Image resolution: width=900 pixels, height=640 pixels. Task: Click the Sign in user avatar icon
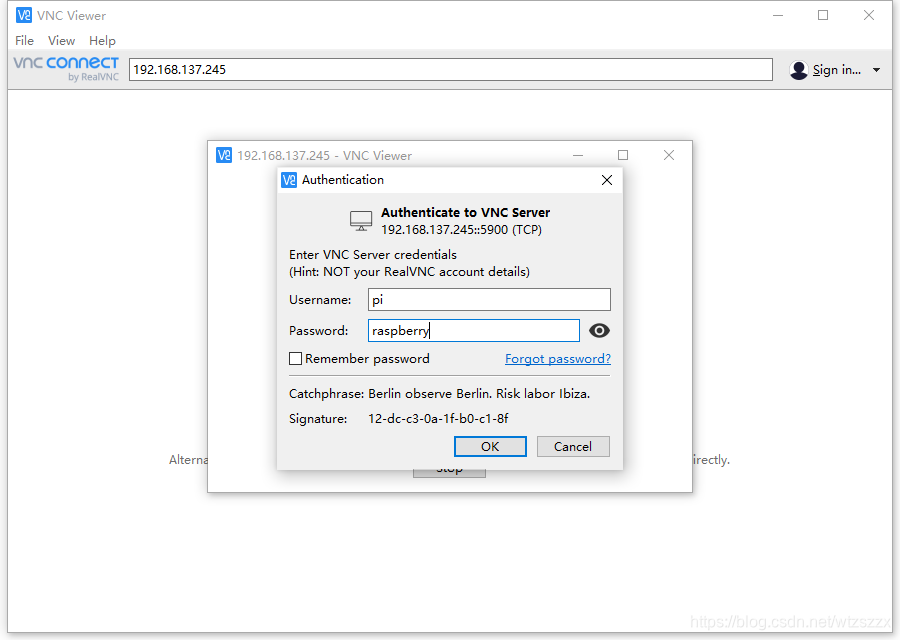pos(798,70)
